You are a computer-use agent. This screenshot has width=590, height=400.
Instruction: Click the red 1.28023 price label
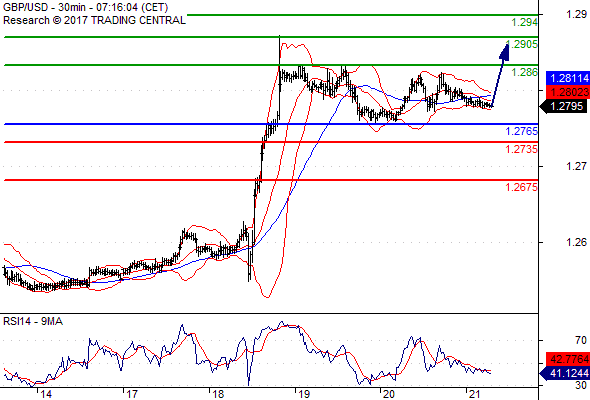pos(567,92)
